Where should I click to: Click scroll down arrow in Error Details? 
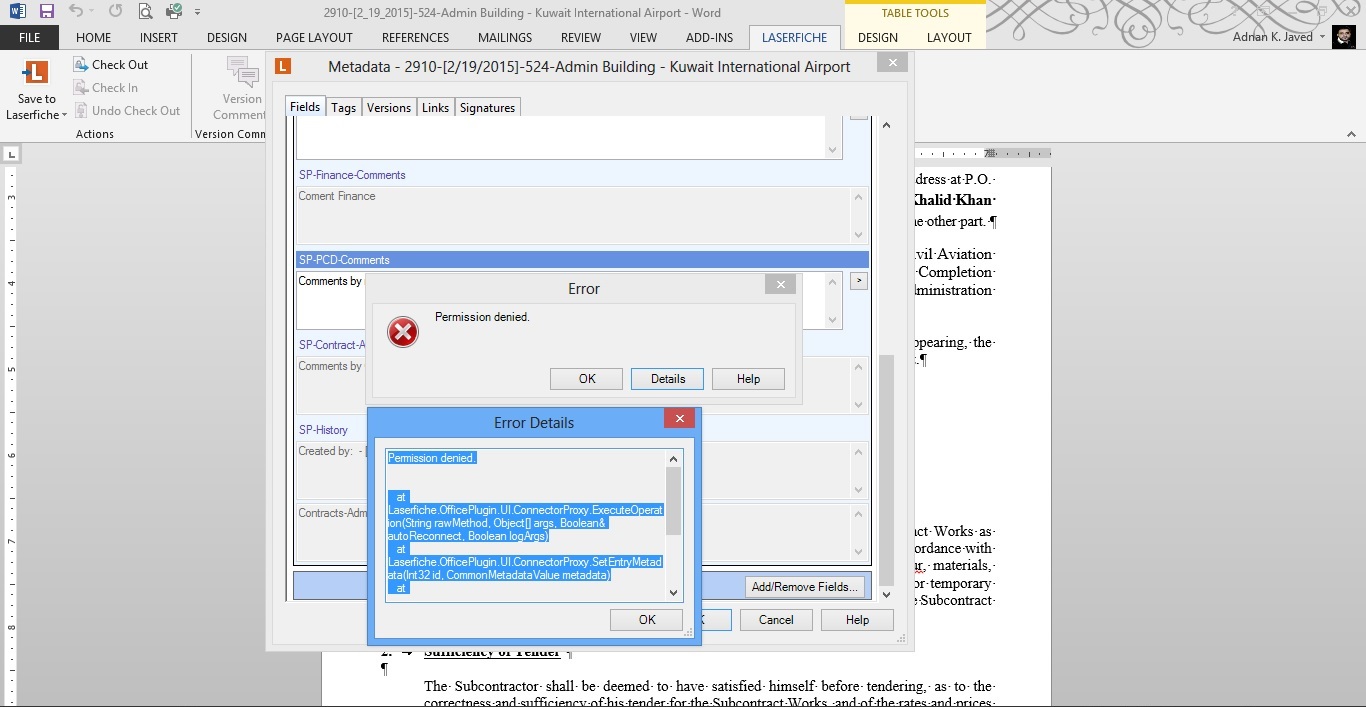coord(673,593)
